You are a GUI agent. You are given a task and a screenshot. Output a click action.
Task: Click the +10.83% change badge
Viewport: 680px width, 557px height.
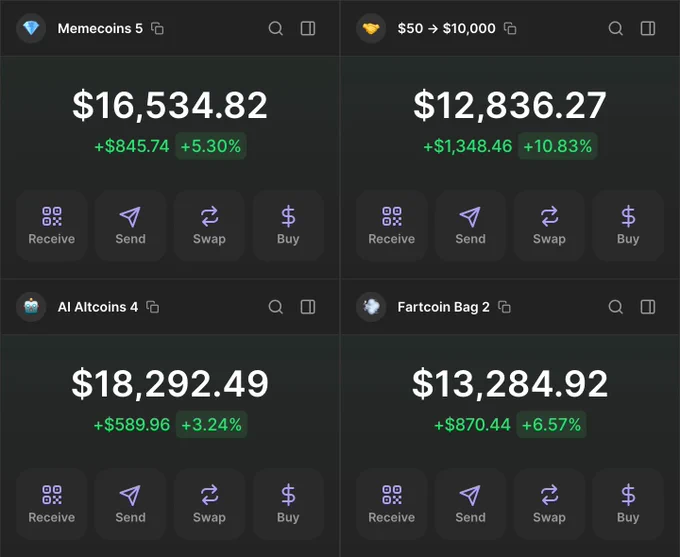[558, 146]
